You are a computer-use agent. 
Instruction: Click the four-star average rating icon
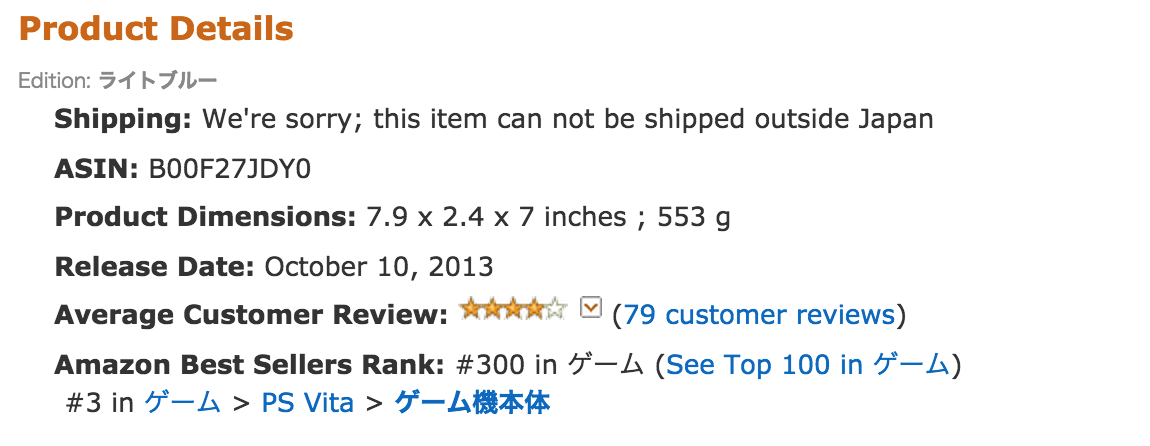[513, 309]
